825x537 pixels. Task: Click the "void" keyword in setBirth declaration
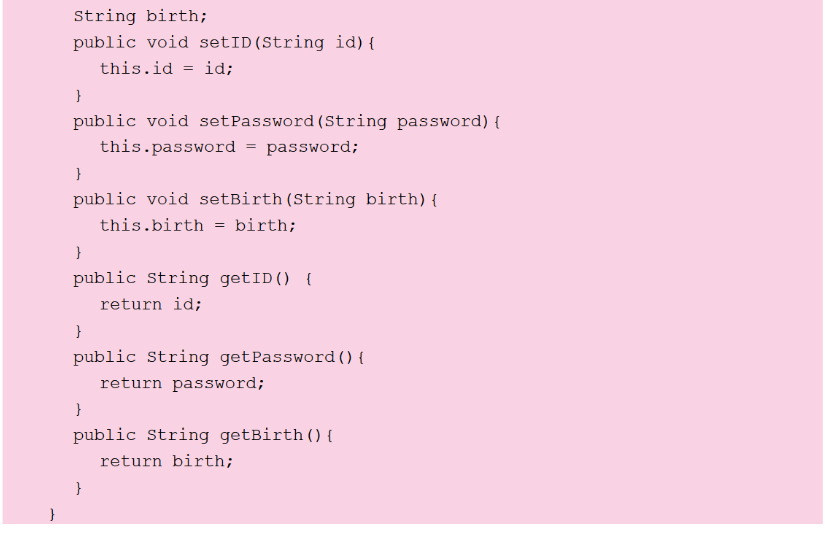(x=167, y=199)
